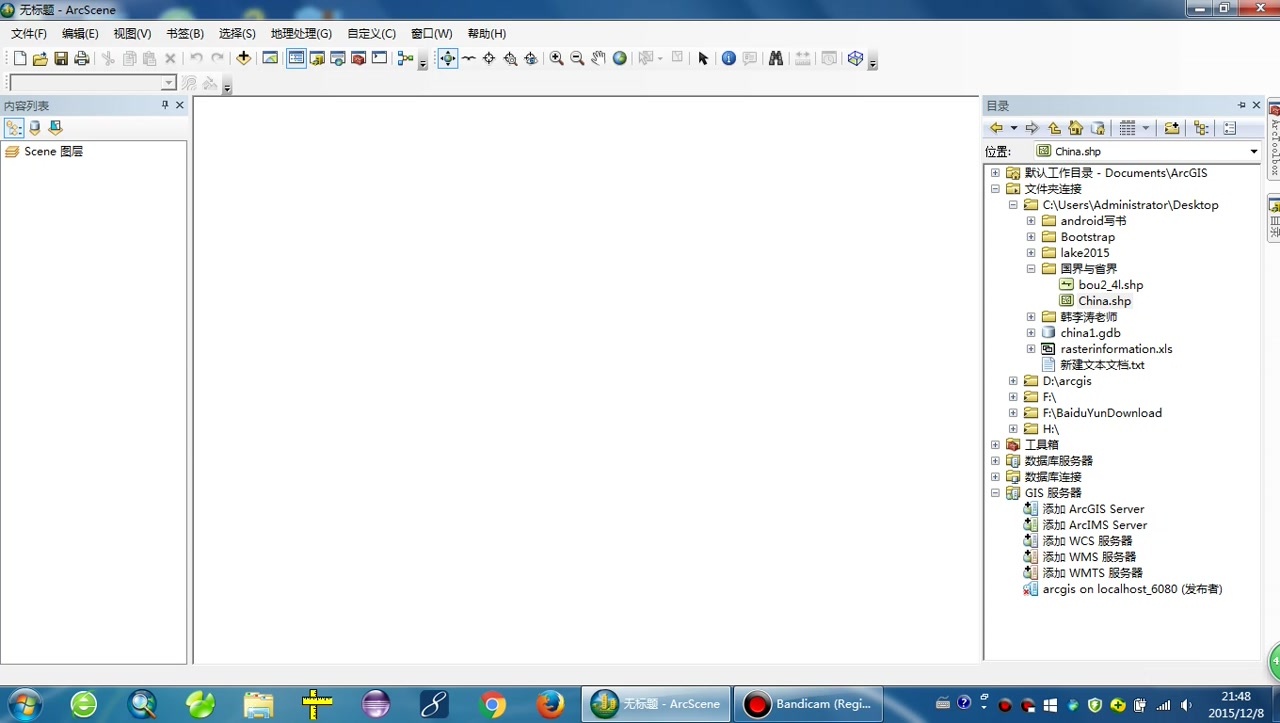Collapse the 国界与省界 folder

coord(1031,269)
